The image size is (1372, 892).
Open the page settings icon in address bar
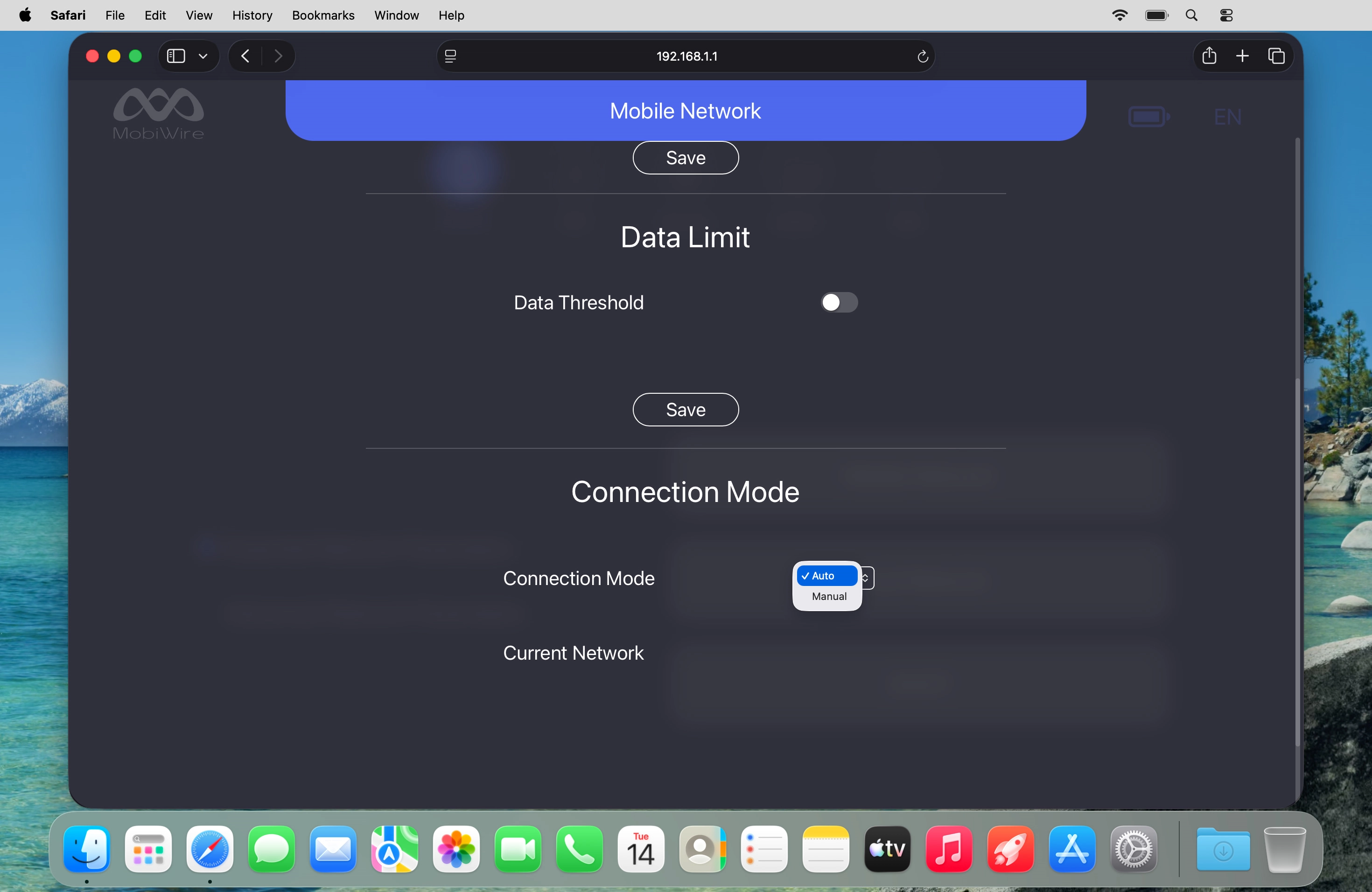click(x=451, y=56)
